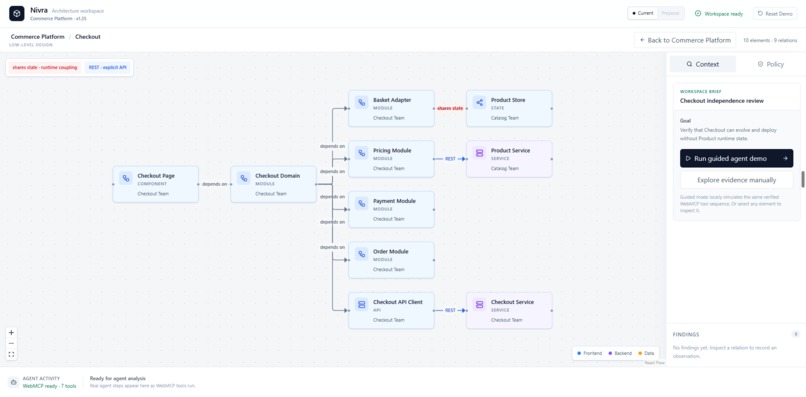Click the 'LOW-LEVEL DESIGN' label
The width and height of the screenshot is (806, 397).
(31, 45)
